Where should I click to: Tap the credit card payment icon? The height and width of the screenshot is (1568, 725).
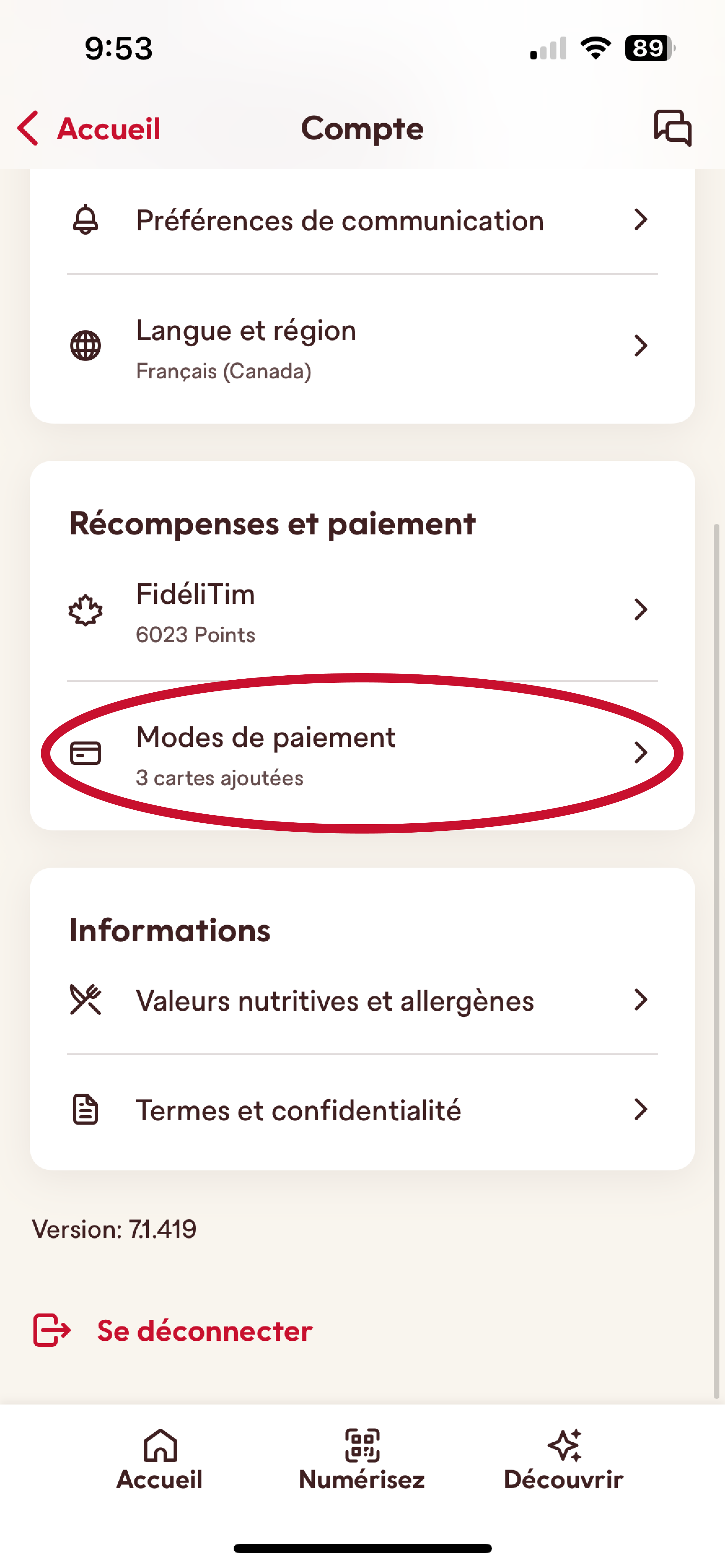tap(85, 753)
